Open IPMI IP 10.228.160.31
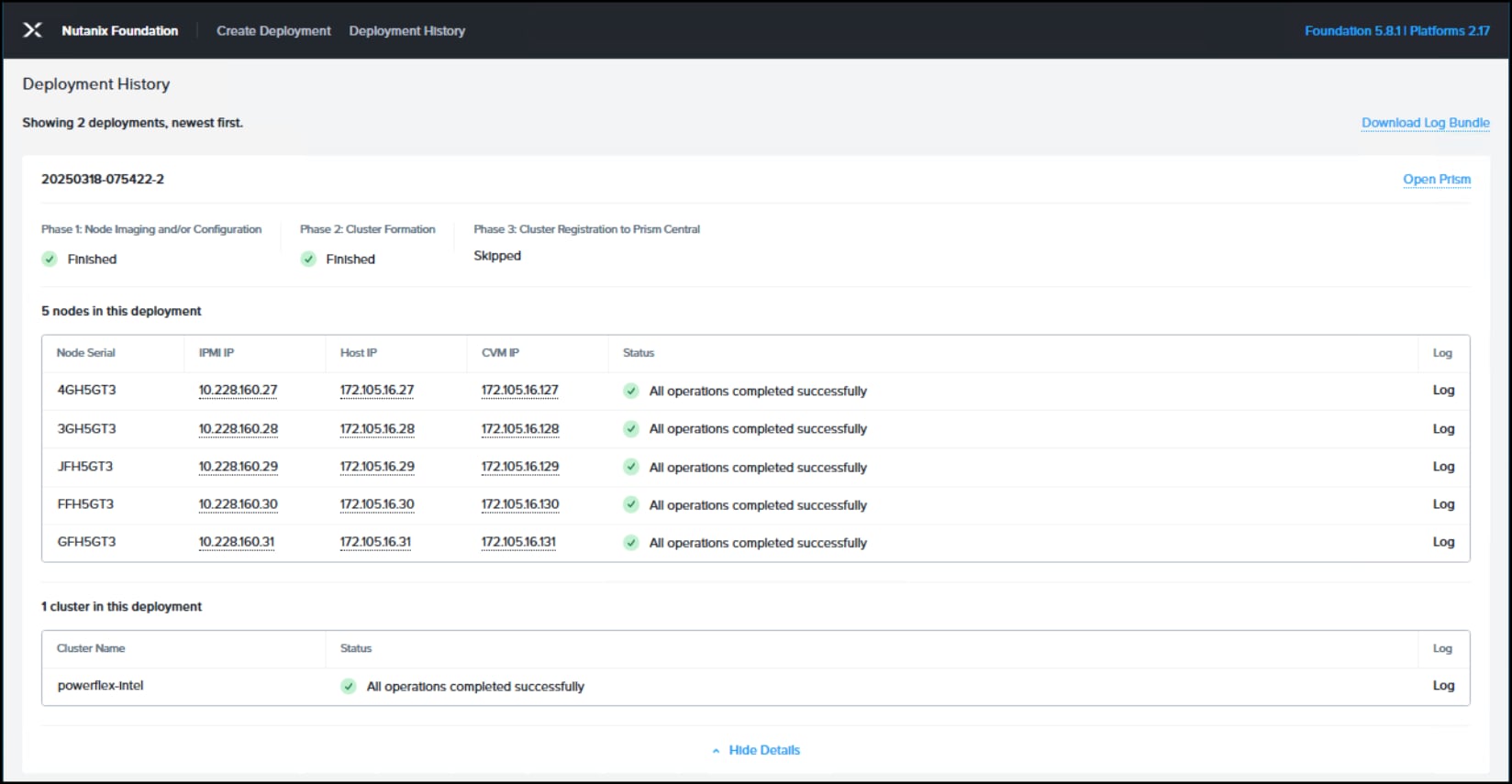Viewport: 1512px width, 784px height. click(237, 542)
